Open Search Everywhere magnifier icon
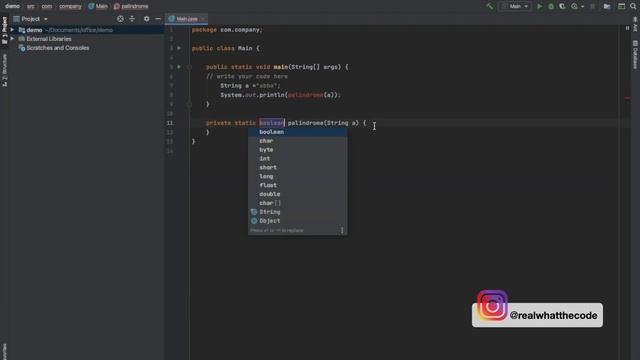640x360 pixels. (x=633, y=6)
